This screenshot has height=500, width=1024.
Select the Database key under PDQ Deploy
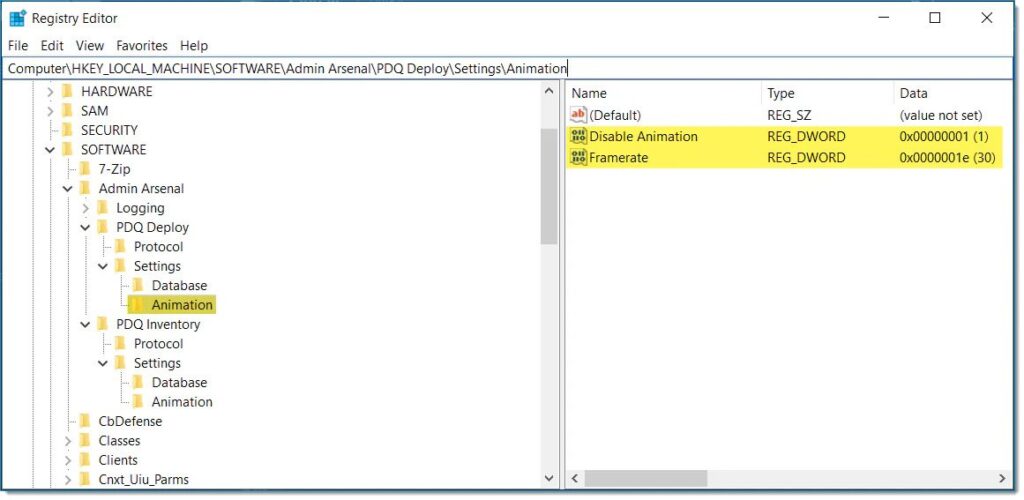pyautogui.click(x=179, y=285)
